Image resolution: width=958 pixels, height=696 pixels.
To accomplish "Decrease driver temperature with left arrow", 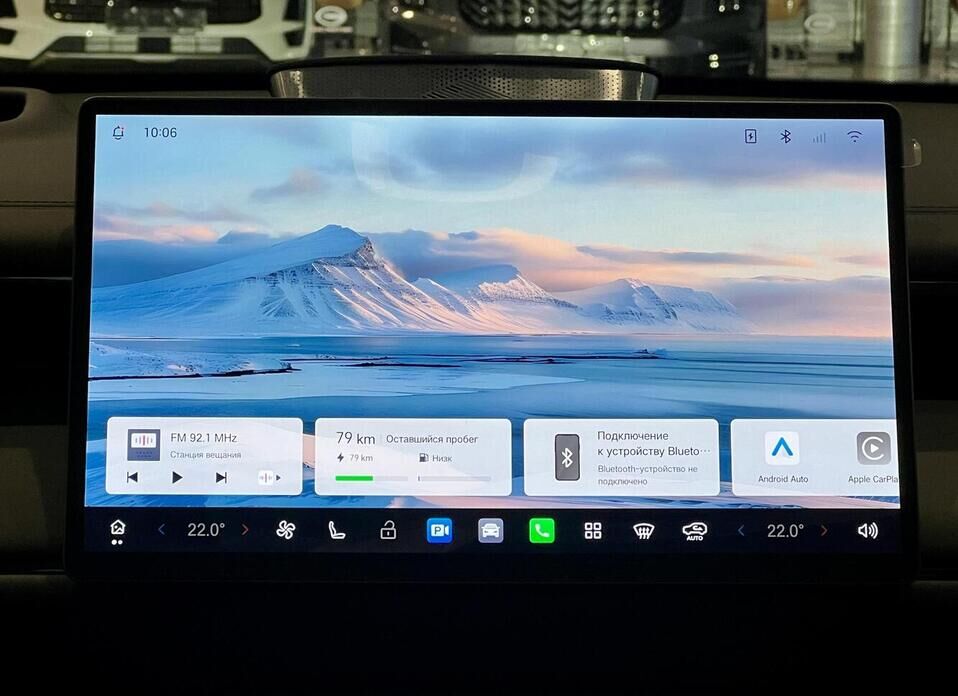I will [162, 530].
